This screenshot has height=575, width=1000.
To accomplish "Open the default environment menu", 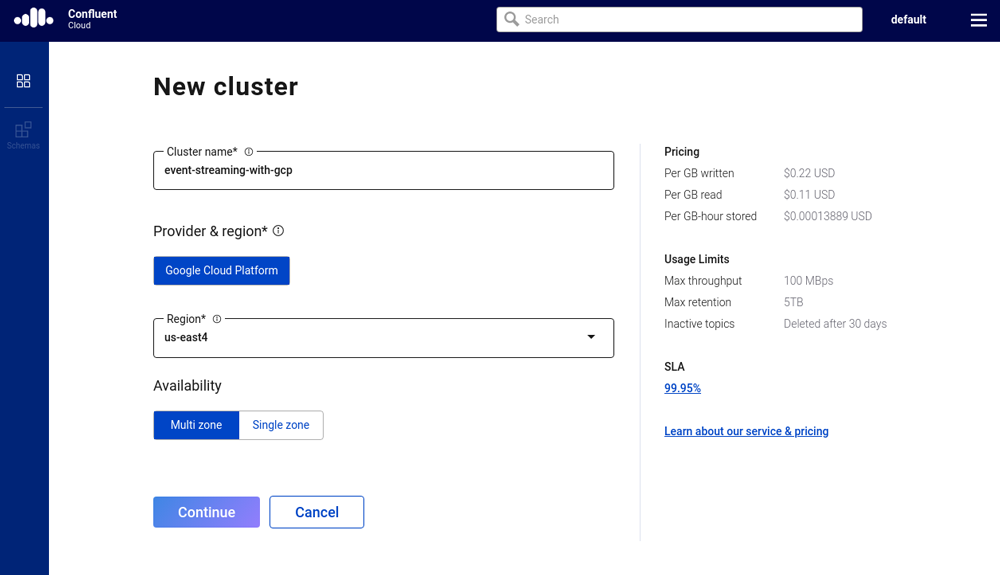I will pyautogui.click(x=908, y=20).
